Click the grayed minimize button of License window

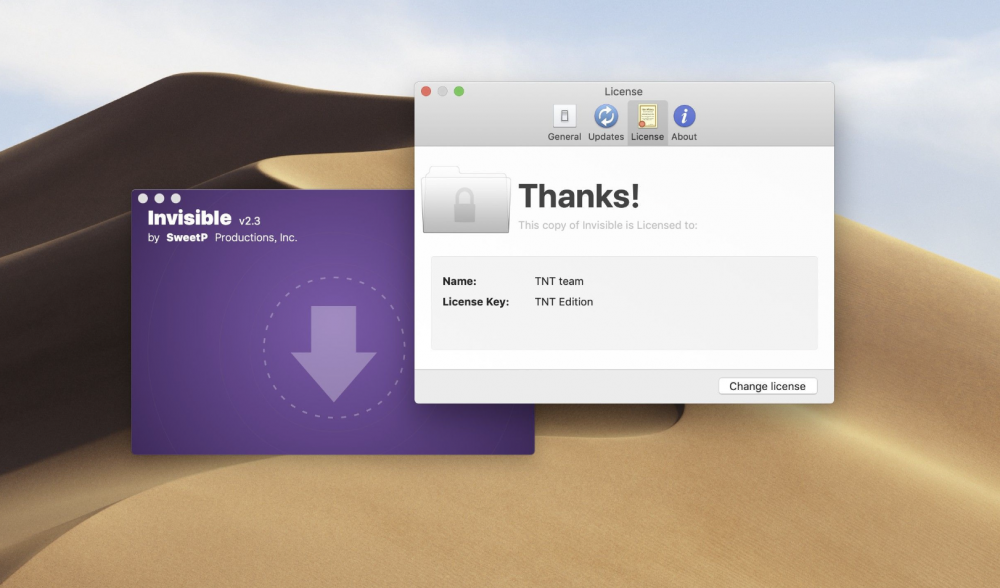coord(442,91)
